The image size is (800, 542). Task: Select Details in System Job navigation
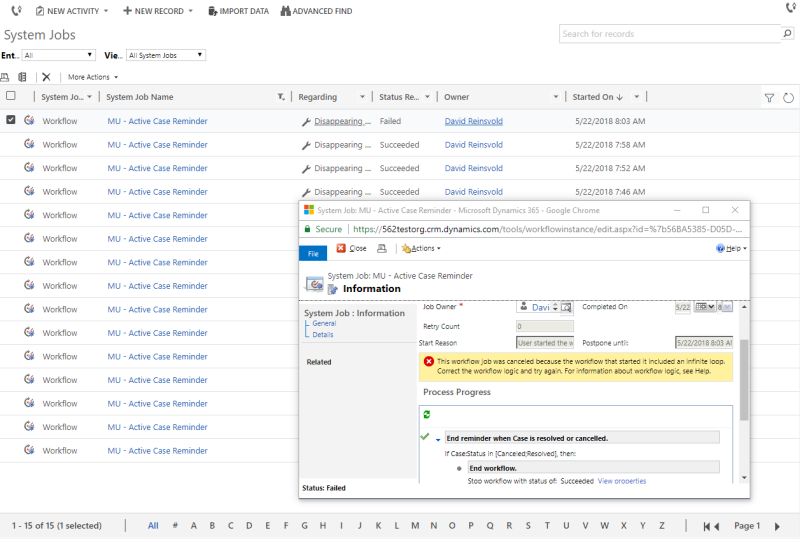(x=322, y=335)
